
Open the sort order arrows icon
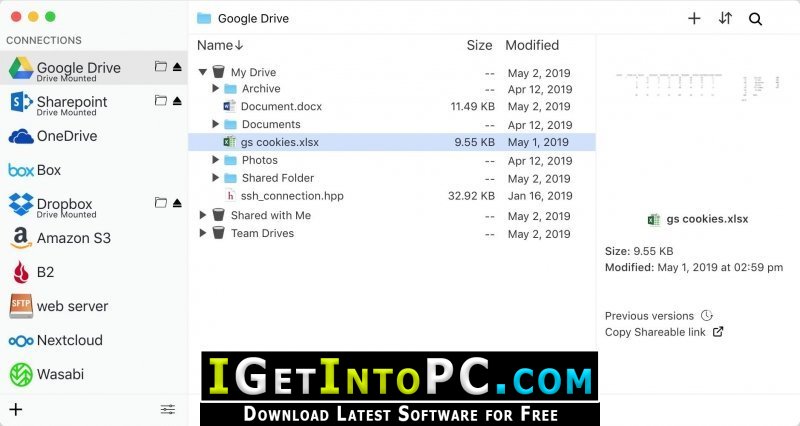tap(725, 19)
